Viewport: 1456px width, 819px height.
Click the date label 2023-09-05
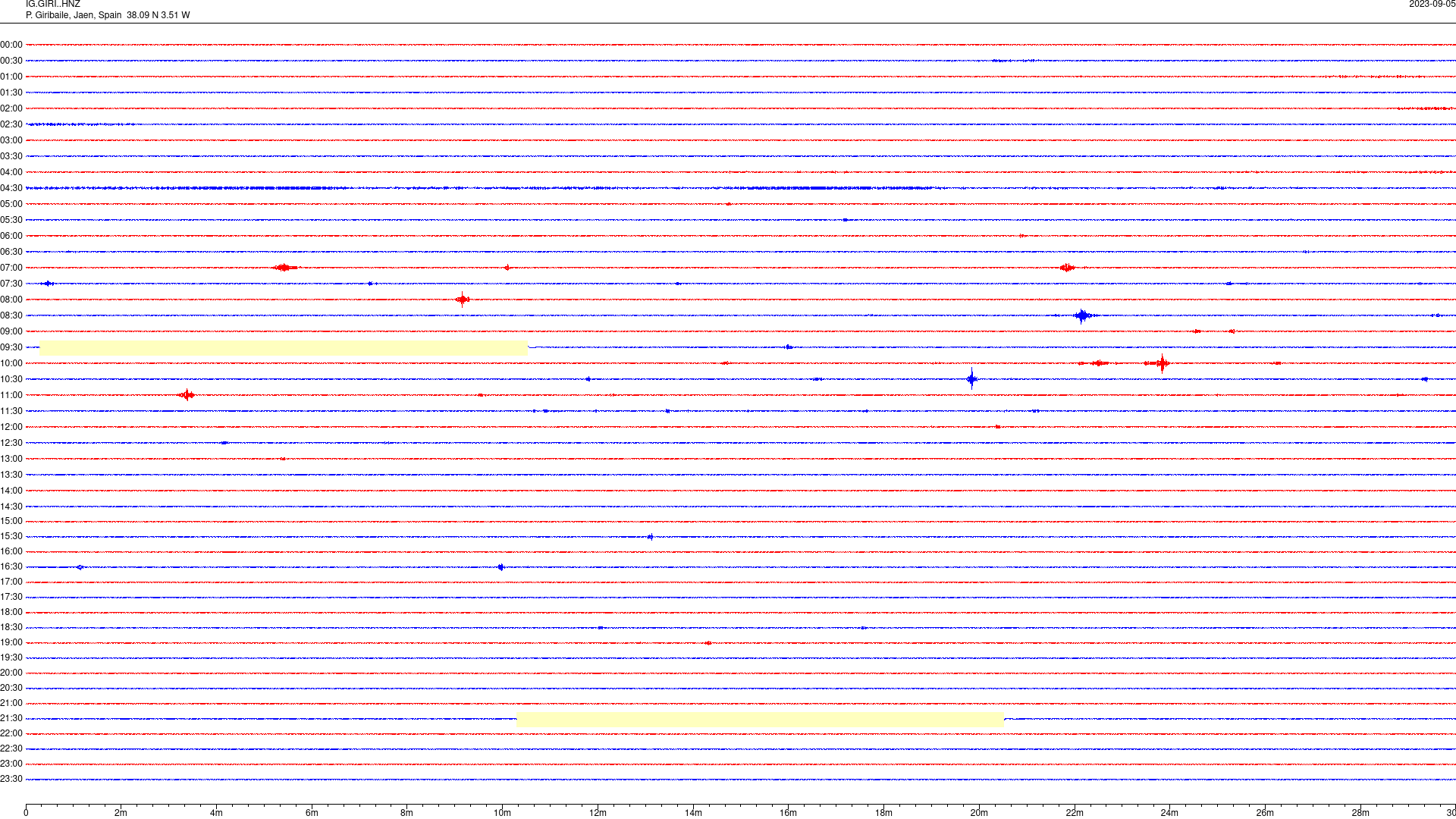[x=1432, y=4]
